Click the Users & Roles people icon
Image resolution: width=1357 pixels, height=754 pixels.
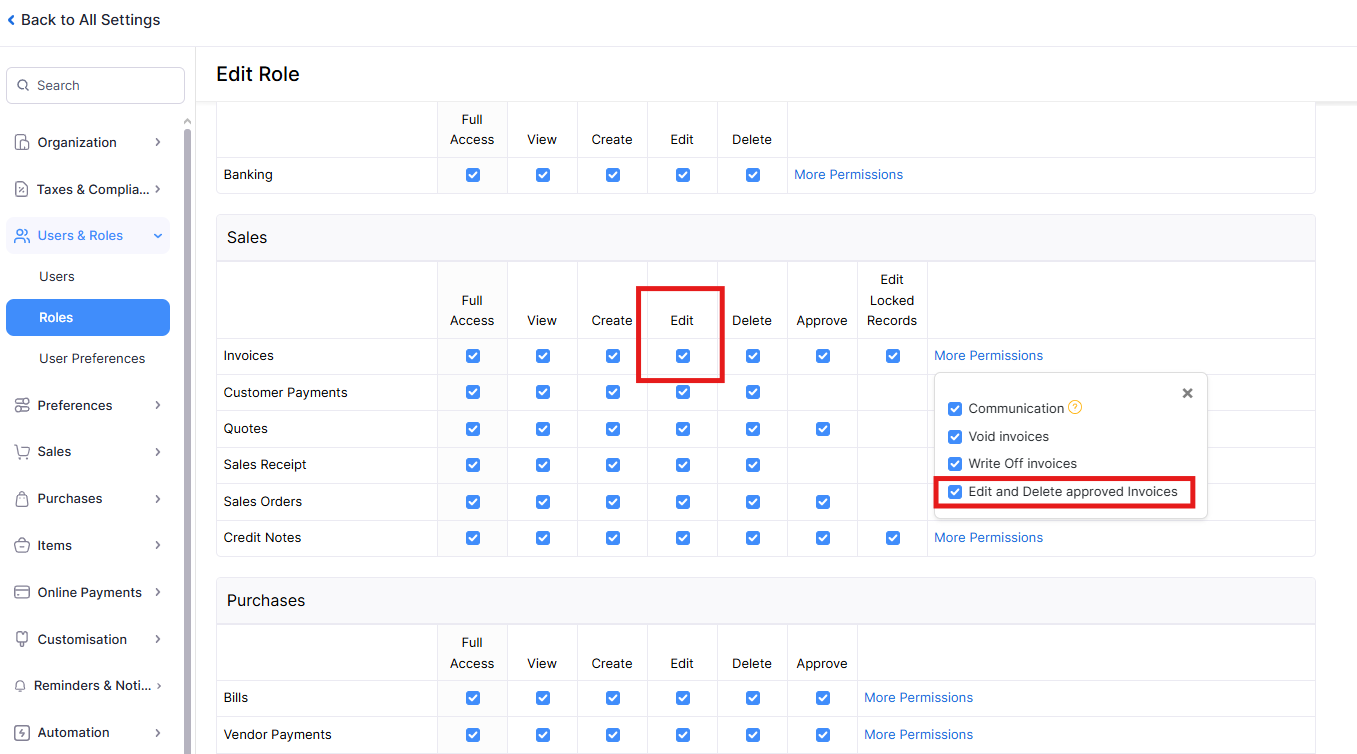click(x=22, y=235)
